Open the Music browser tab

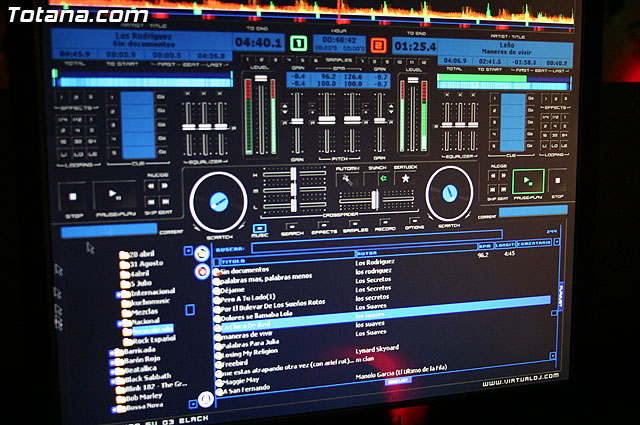point(260,229)
